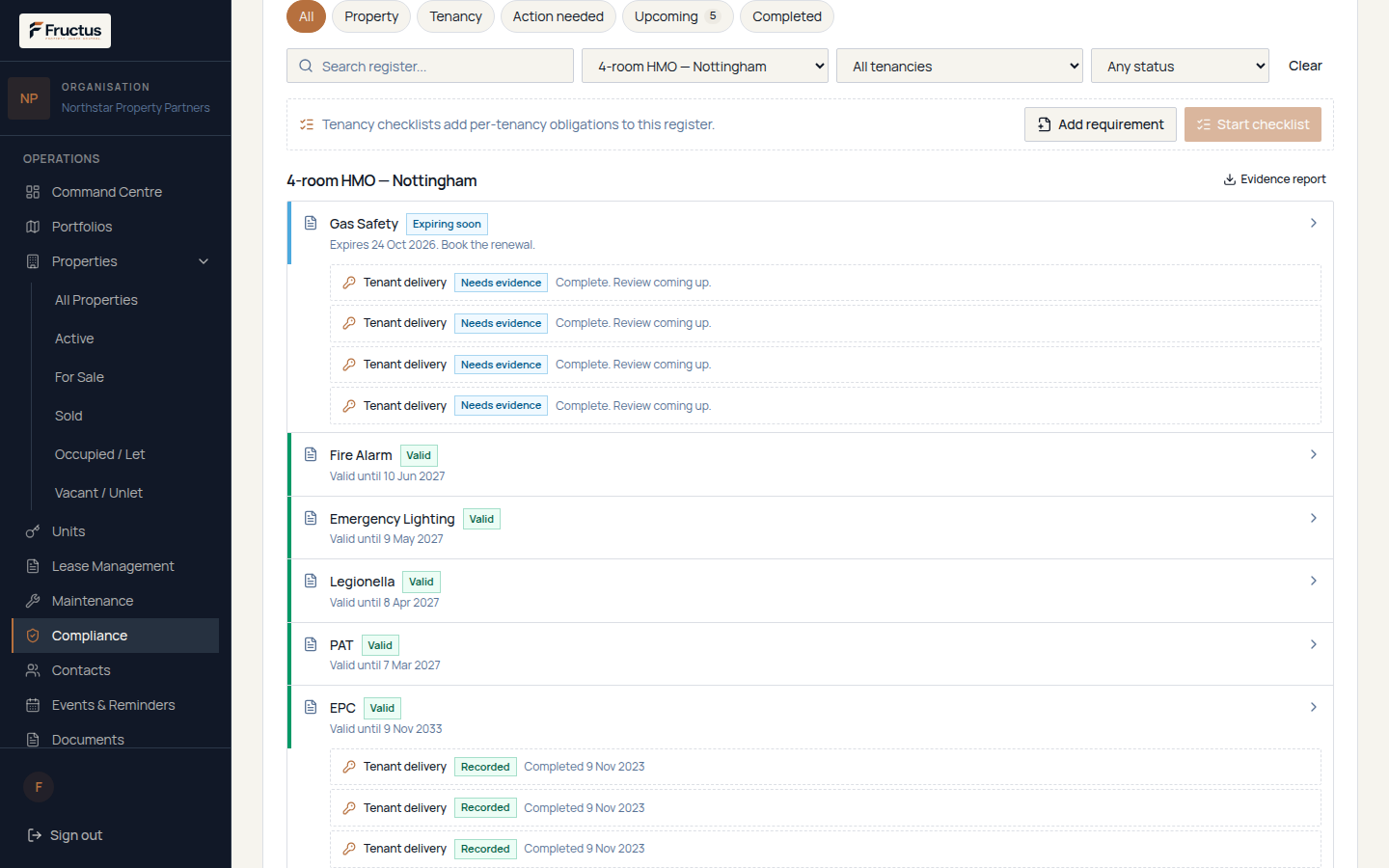Open the user avatar F

tap(39, 787)
